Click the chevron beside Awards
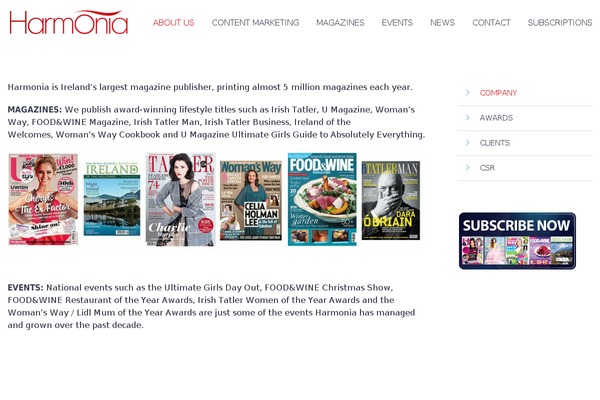The width and height of the screenshot is (600, 400). pos(468,118)
